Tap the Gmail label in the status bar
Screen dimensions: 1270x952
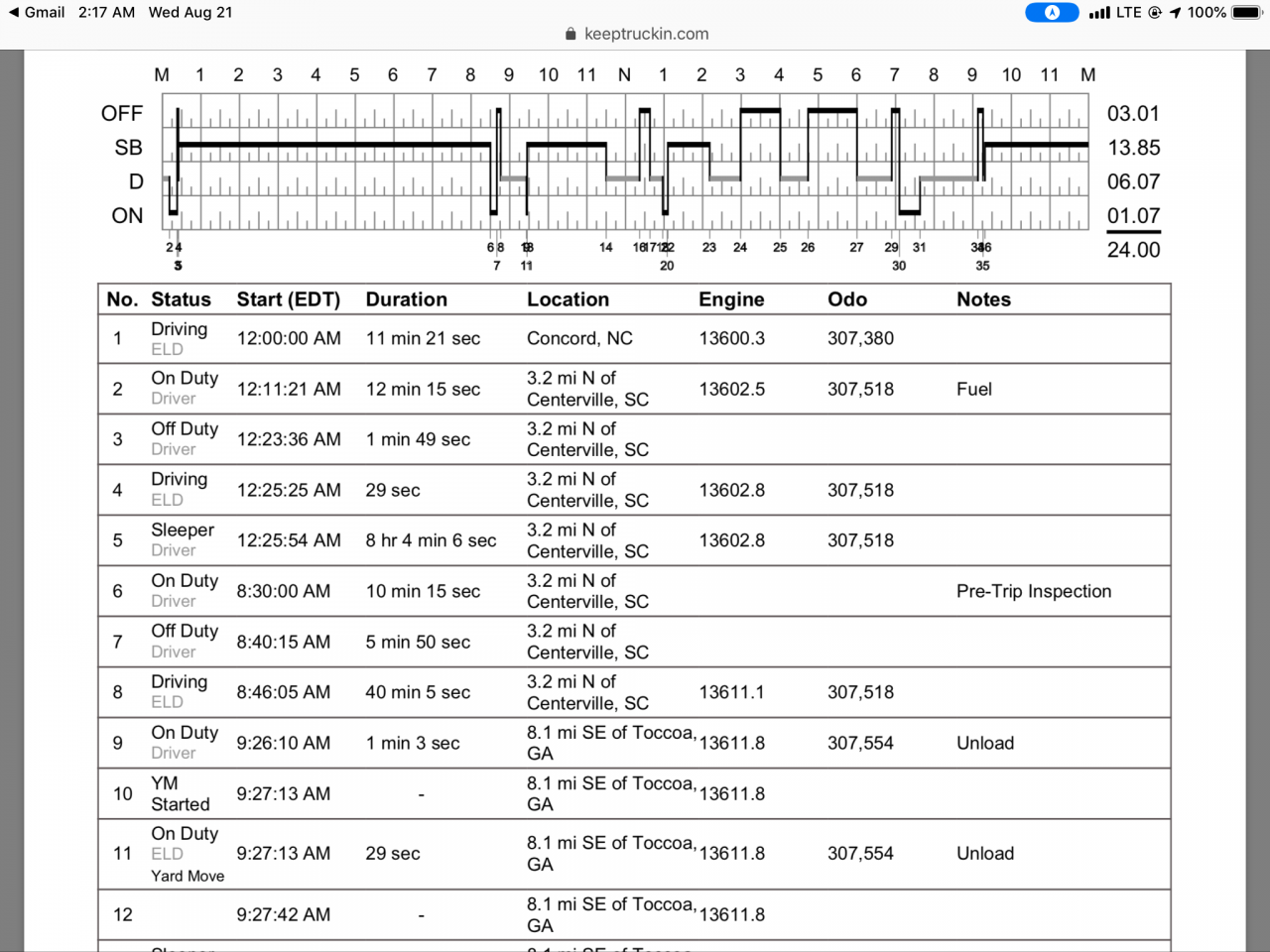(x=45, y=13)
